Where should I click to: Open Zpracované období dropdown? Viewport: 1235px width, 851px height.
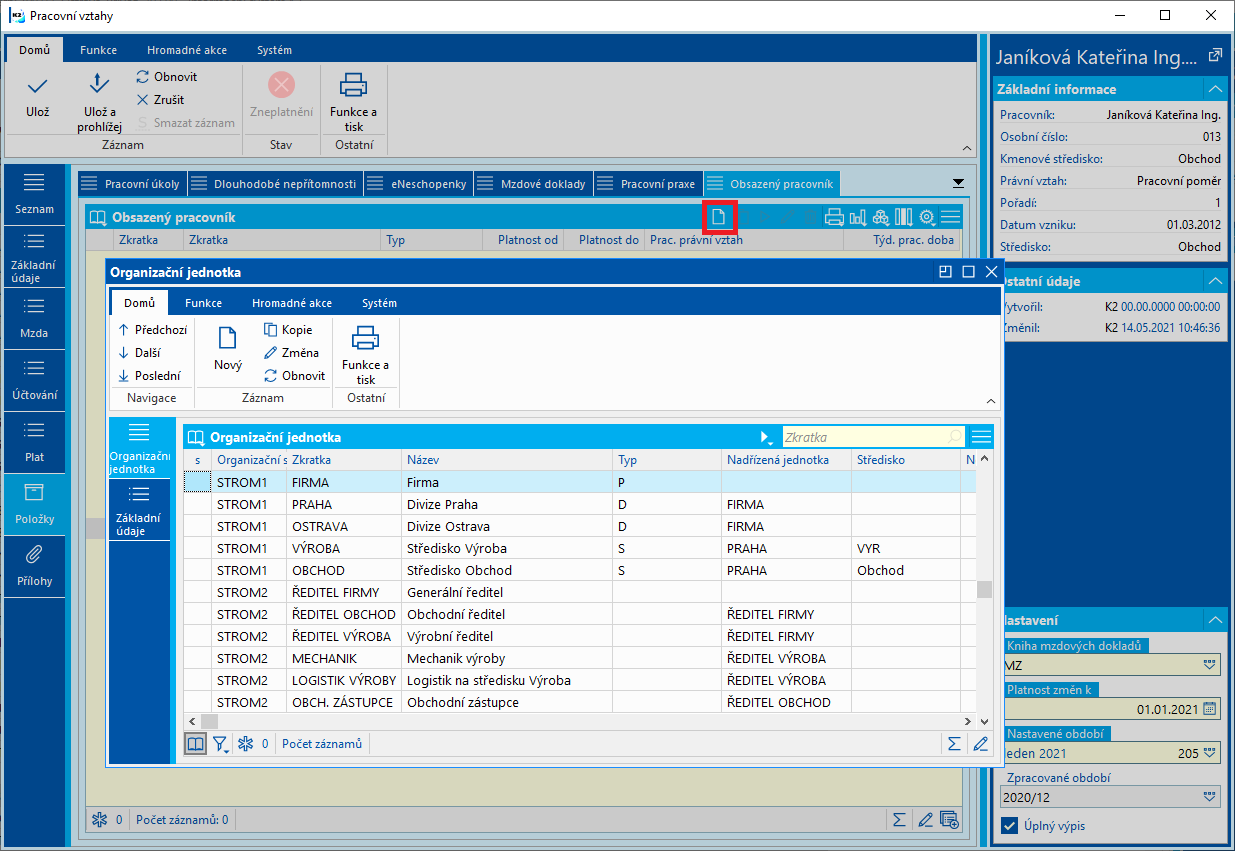(x=1211, y=797)
